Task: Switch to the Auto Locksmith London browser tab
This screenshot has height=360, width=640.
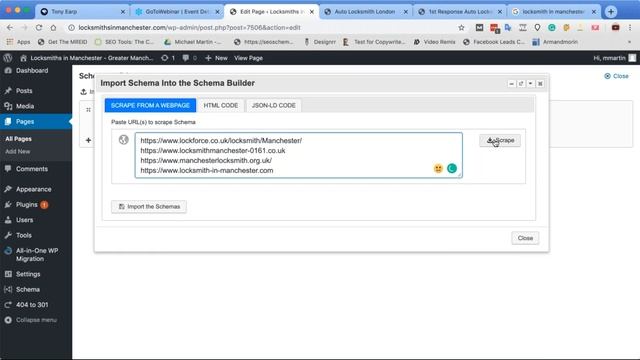Action: coord(366,11)
